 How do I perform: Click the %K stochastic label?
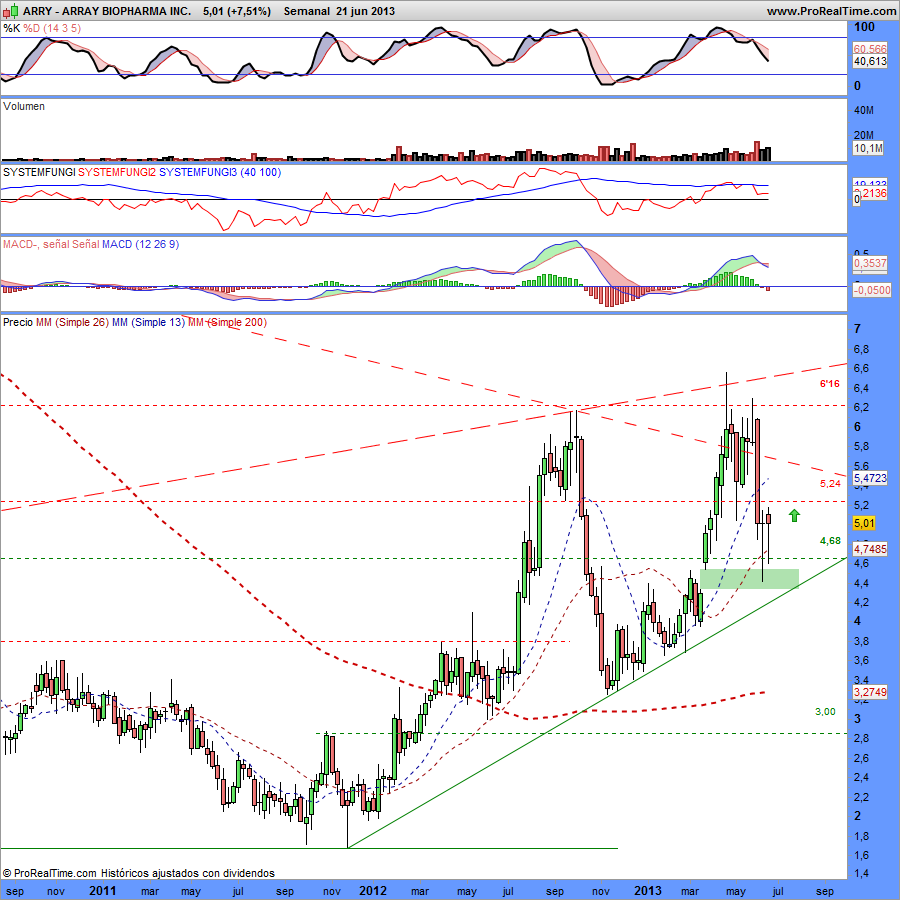pos(11,28)
